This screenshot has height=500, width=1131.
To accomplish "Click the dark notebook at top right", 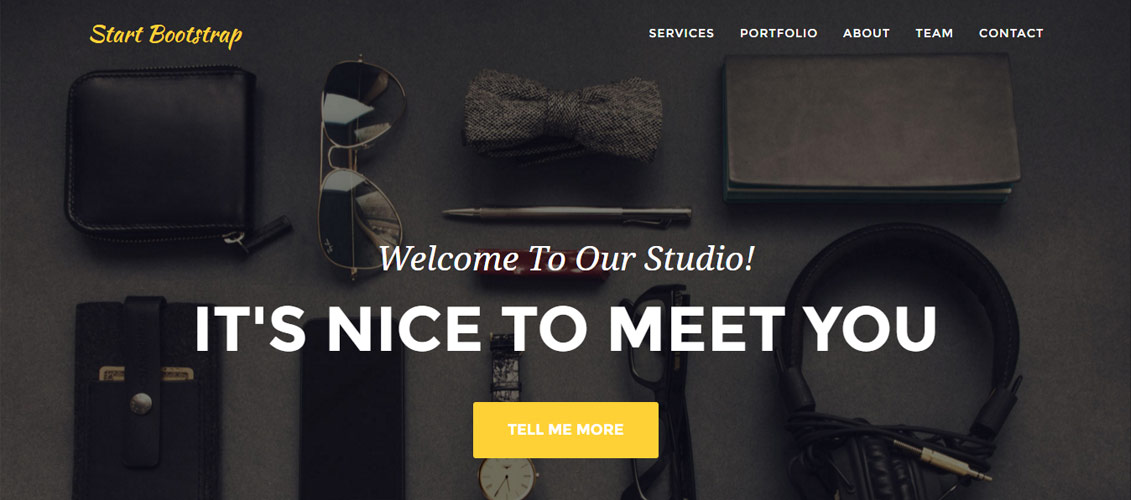I will (x=871, y=128).
